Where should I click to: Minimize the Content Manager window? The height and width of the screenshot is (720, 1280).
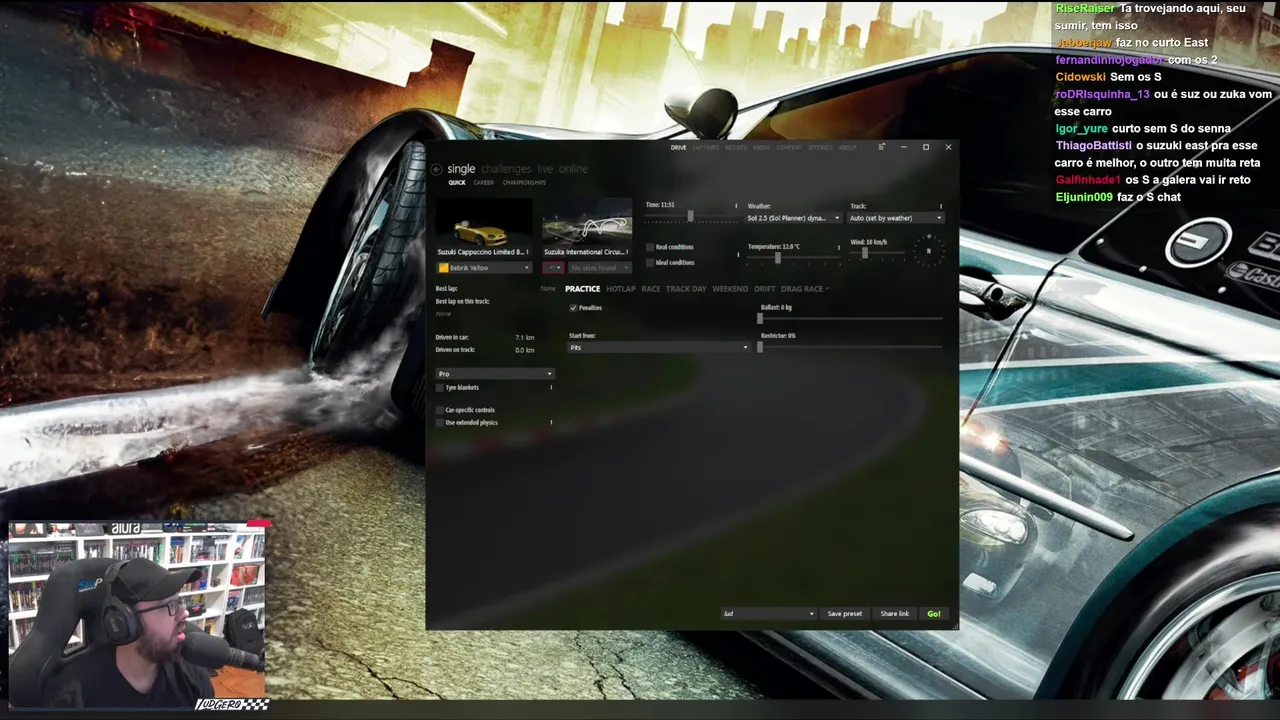(x=903, y=147)
